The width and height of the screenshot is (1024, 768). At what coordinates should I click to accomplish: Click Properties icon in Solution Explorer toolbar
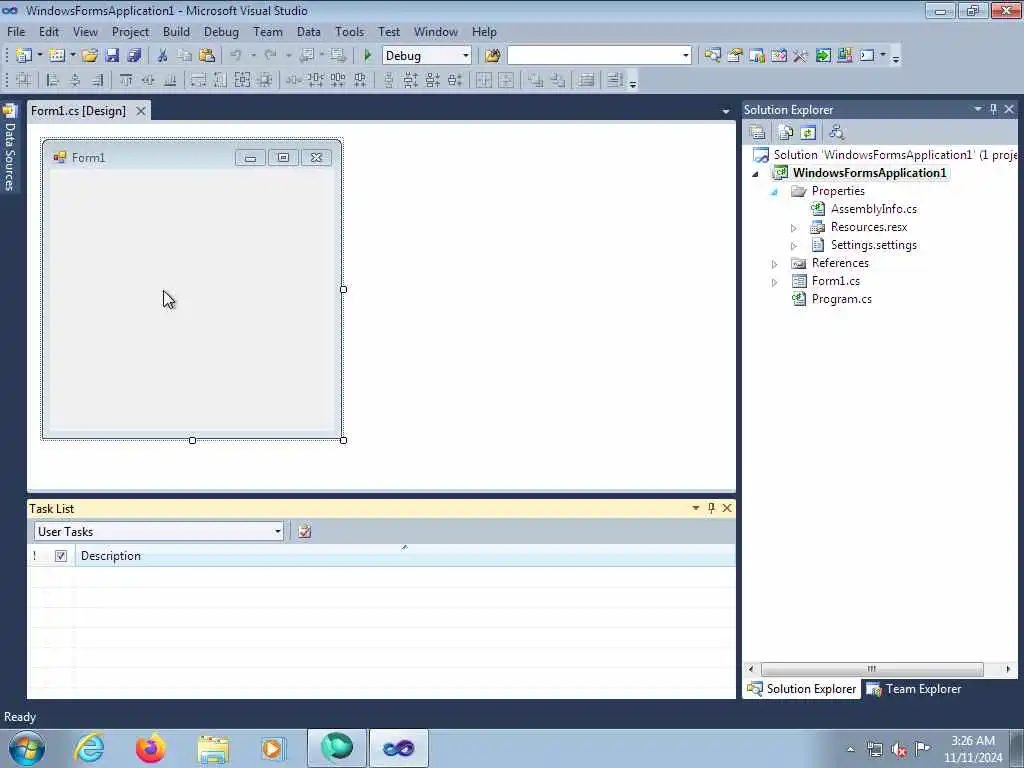point(758,133)
